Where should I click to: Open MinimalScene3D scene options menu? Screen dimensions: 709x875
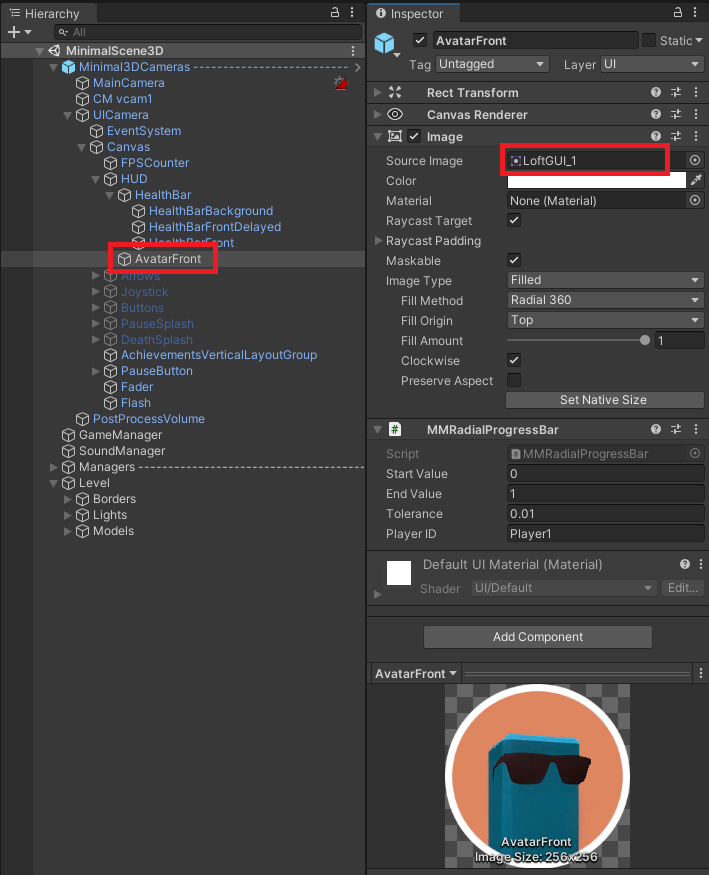tap(353, 51)
